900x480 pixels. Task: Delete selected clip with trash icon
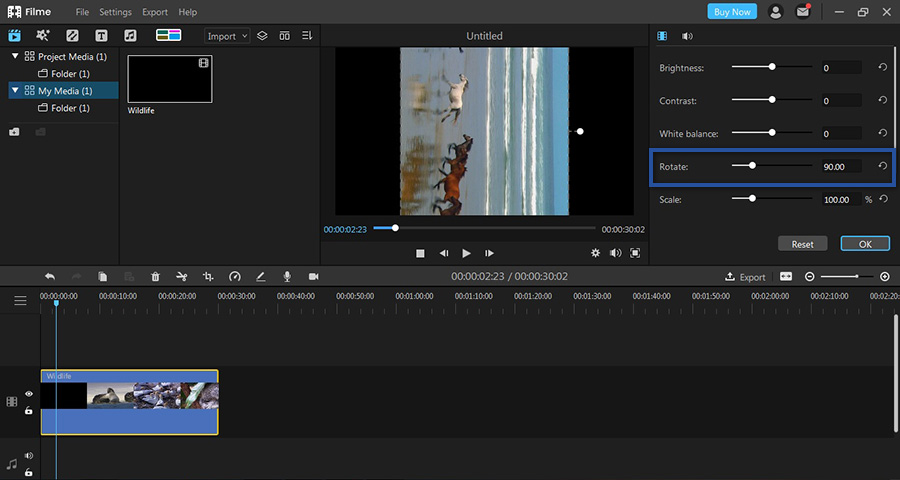pos(155,277)
